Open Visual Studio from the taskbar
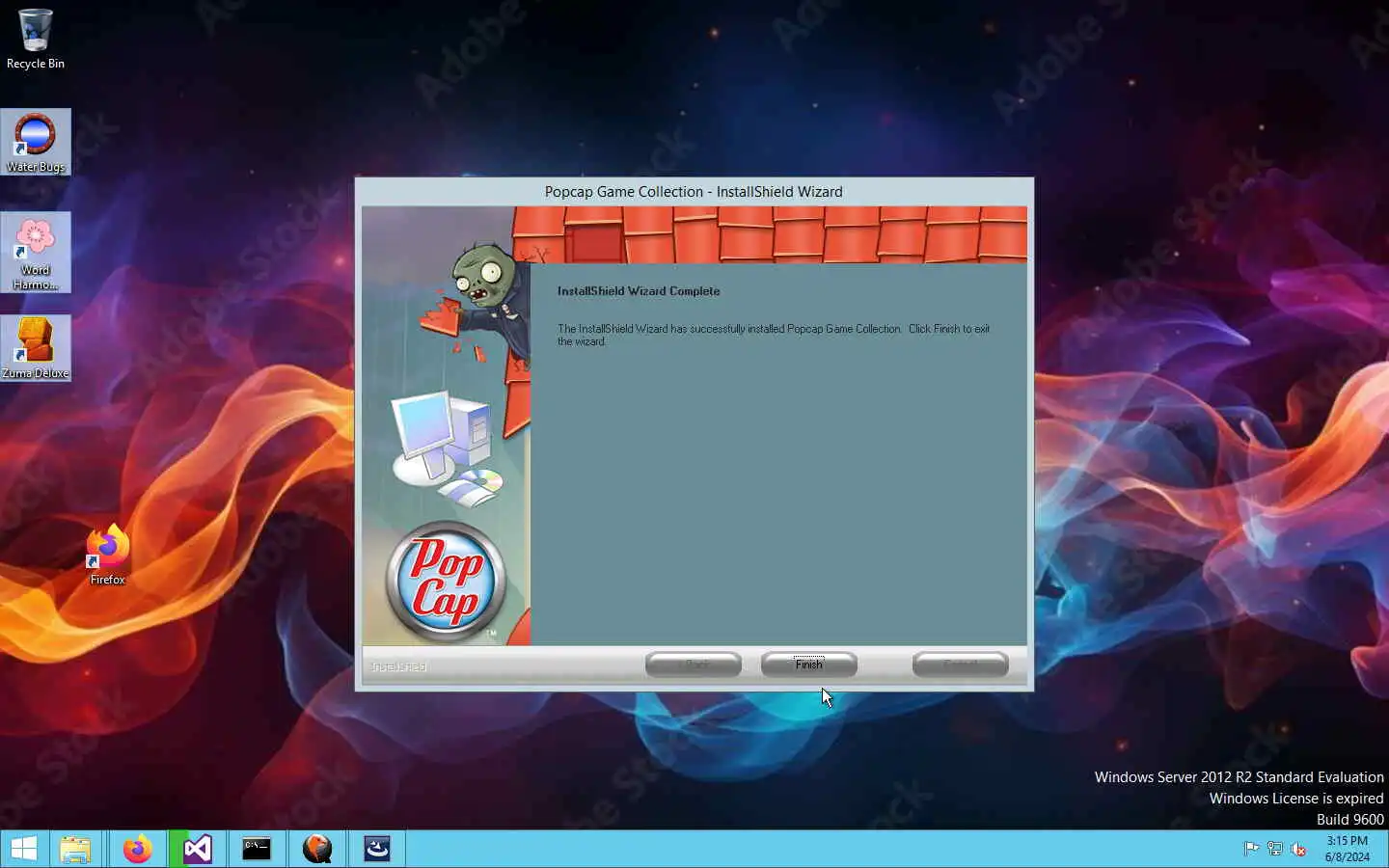This screenshot has width=1389, height=868. [197, 849]
